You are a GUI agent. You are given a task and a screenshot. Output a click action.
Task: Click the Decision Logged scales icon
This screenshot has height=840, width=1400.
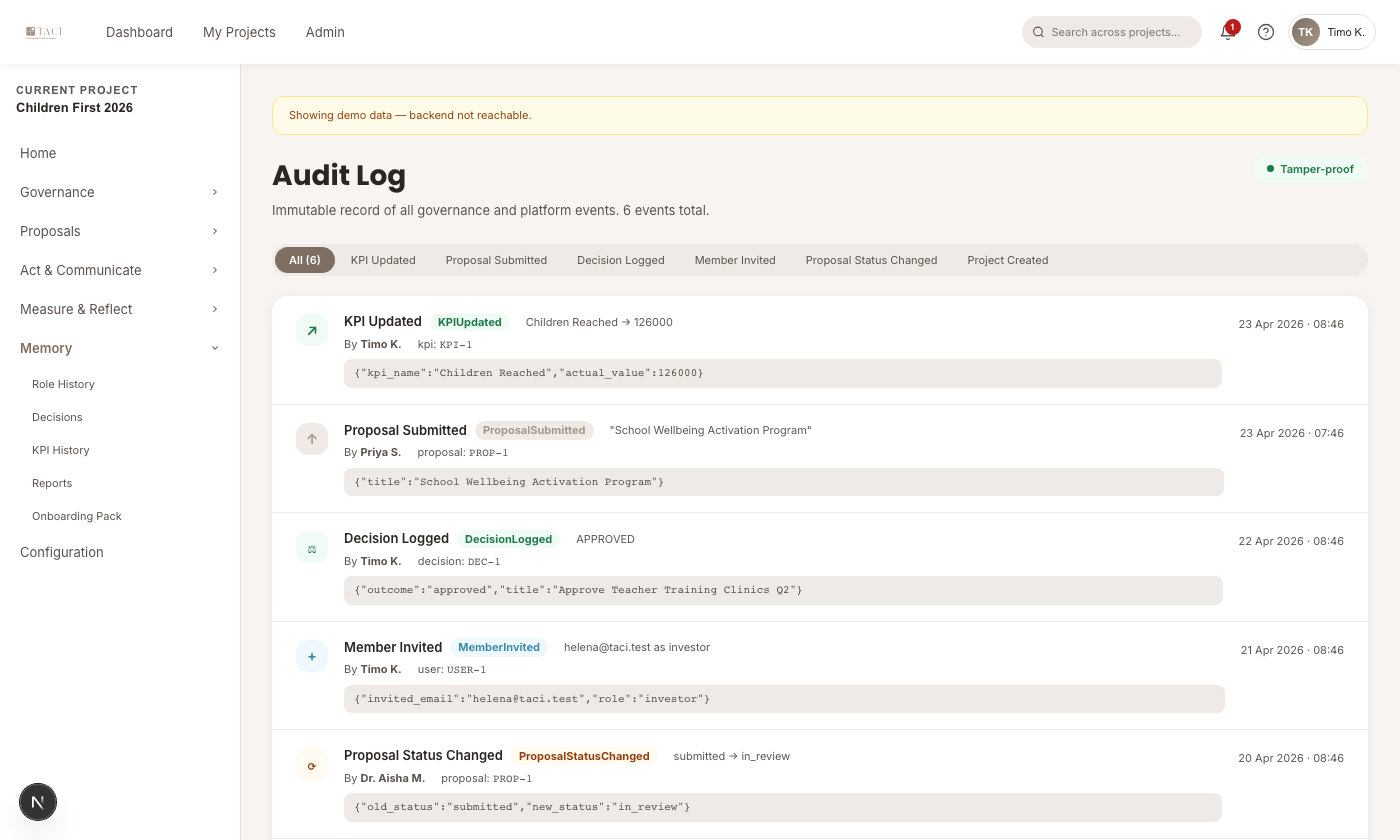click(312, 547)
